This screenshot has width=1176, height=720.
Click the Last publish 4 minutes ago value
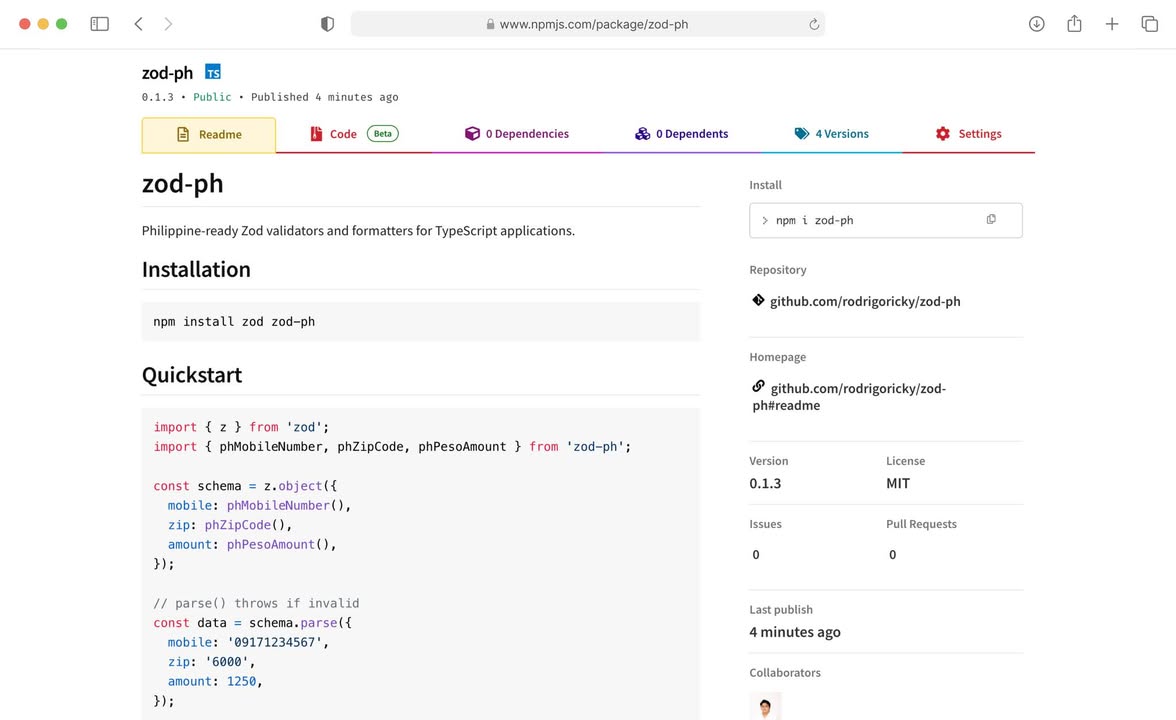click(x=795, y=632)
